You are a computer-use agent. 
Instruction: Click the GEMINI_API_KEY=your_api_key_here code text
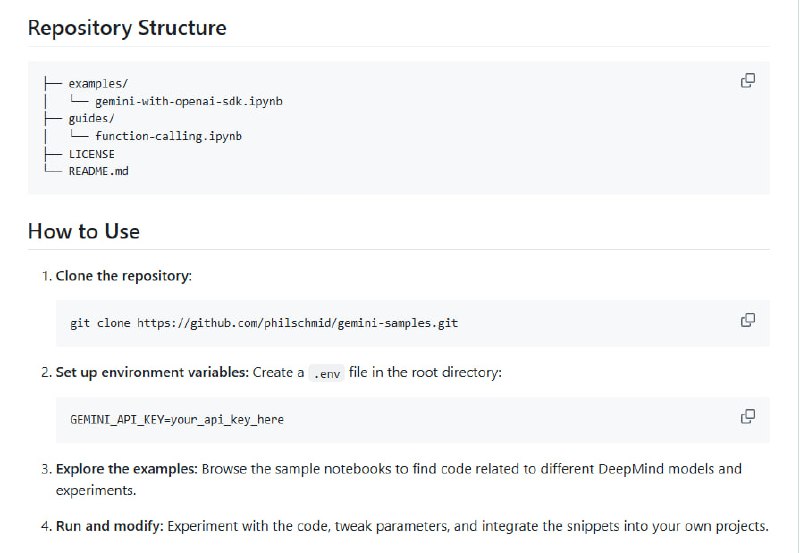point(177,420)
